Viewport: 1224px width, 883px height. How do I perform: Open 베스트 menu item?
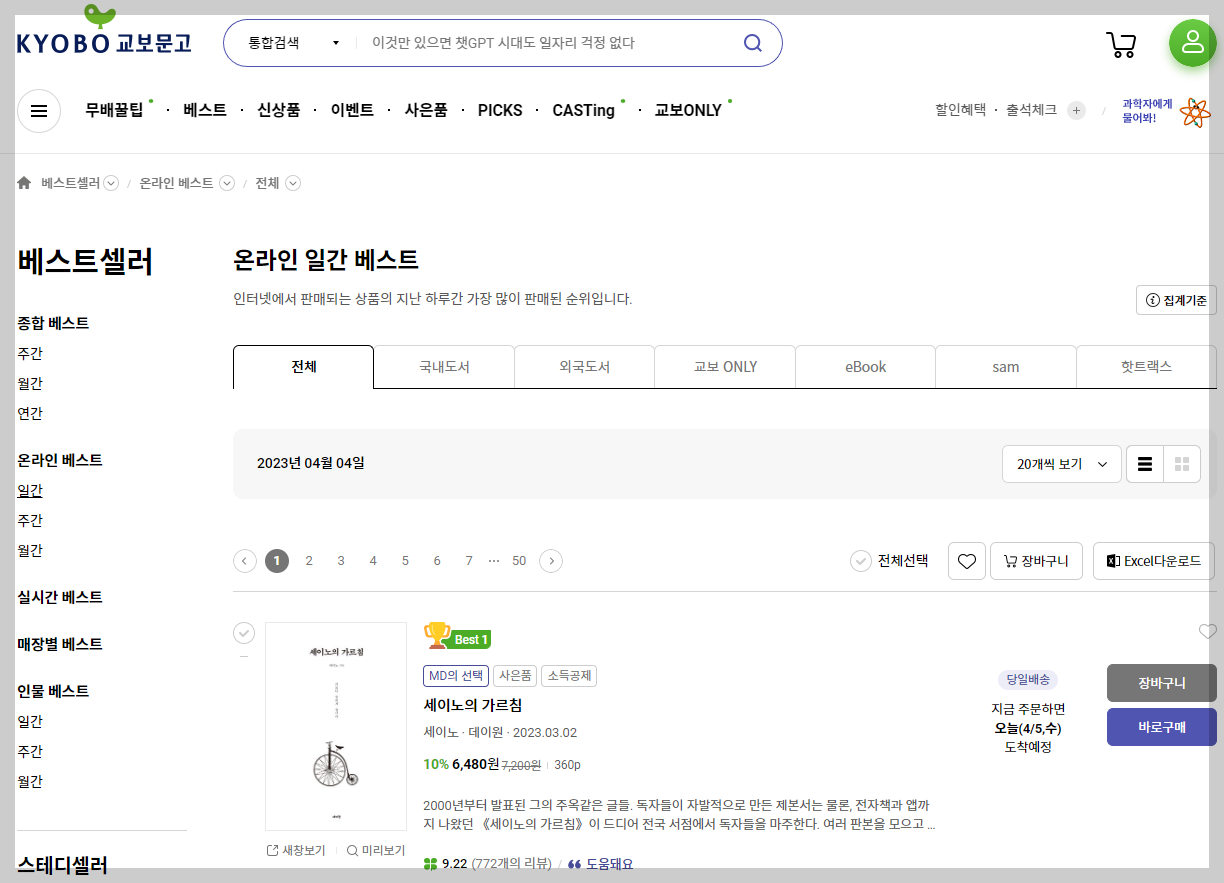[x=205, y=110]
